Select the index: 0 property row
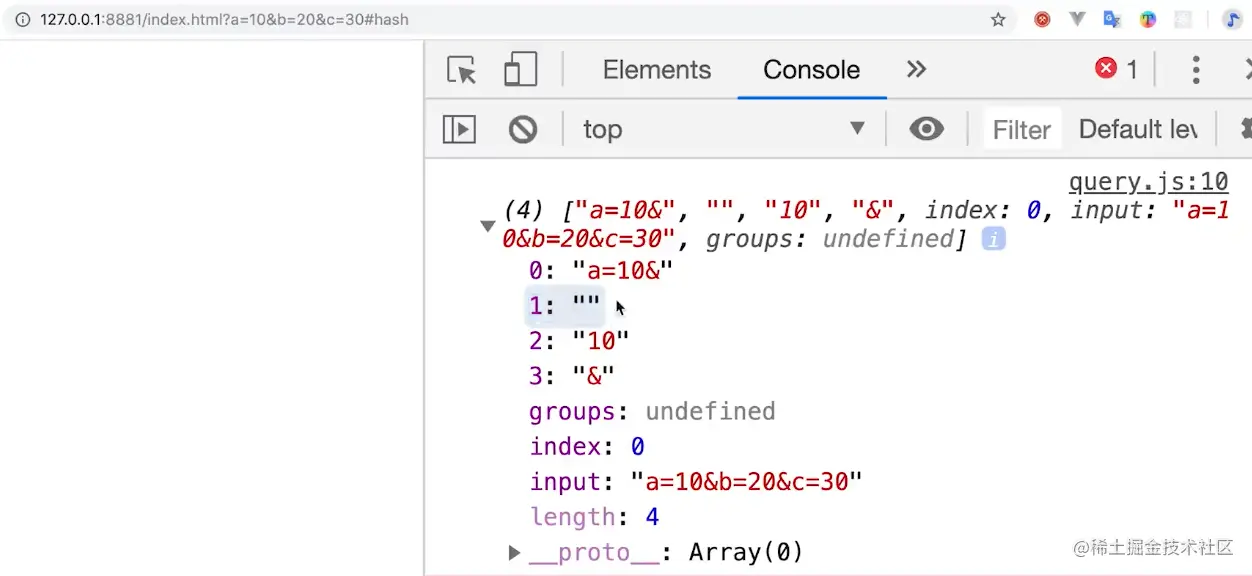Image resolution: width=1252 pixels, height=576 pixels. coord(587,446)
